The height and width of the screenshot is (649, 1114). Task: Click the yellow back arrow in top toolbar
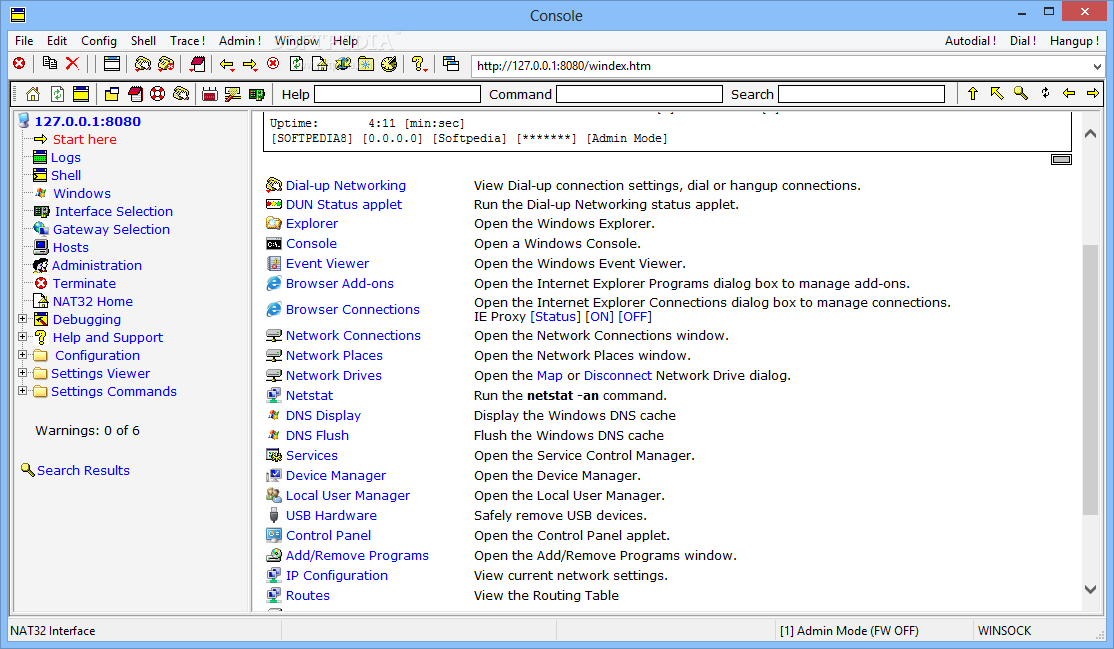point(227,65)
